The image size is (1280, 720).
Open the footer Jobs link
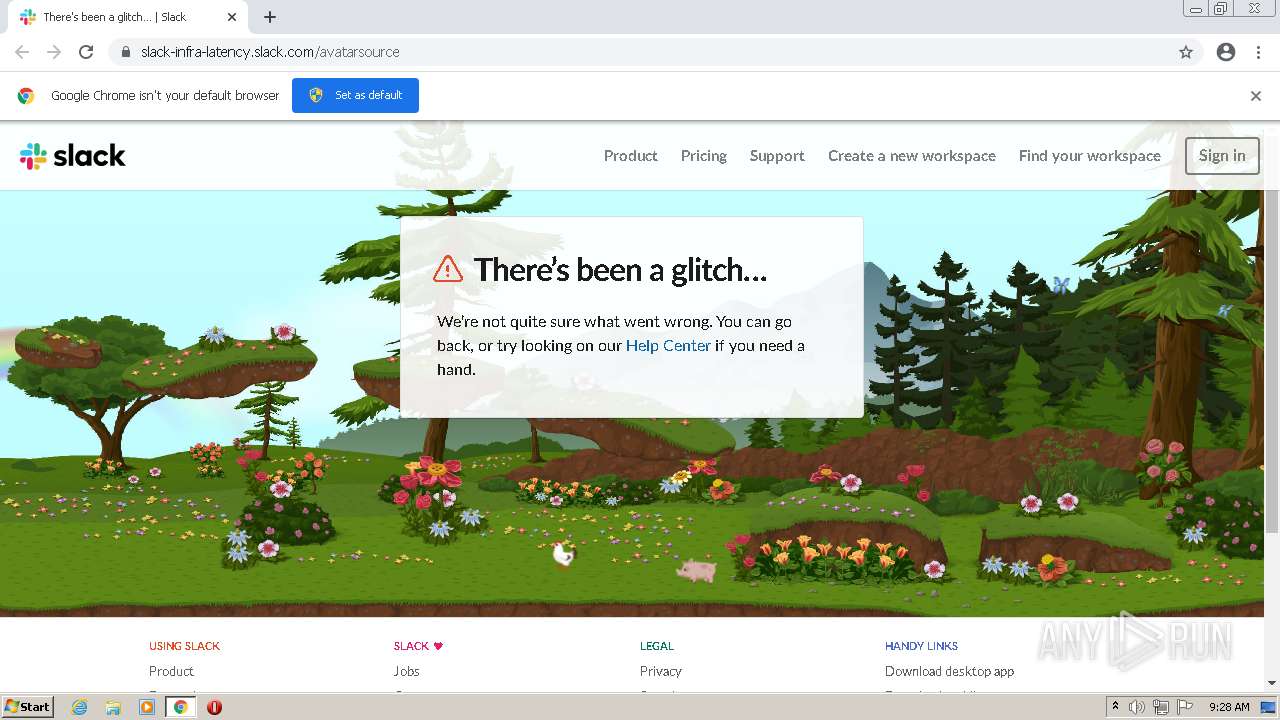[406, 671]
